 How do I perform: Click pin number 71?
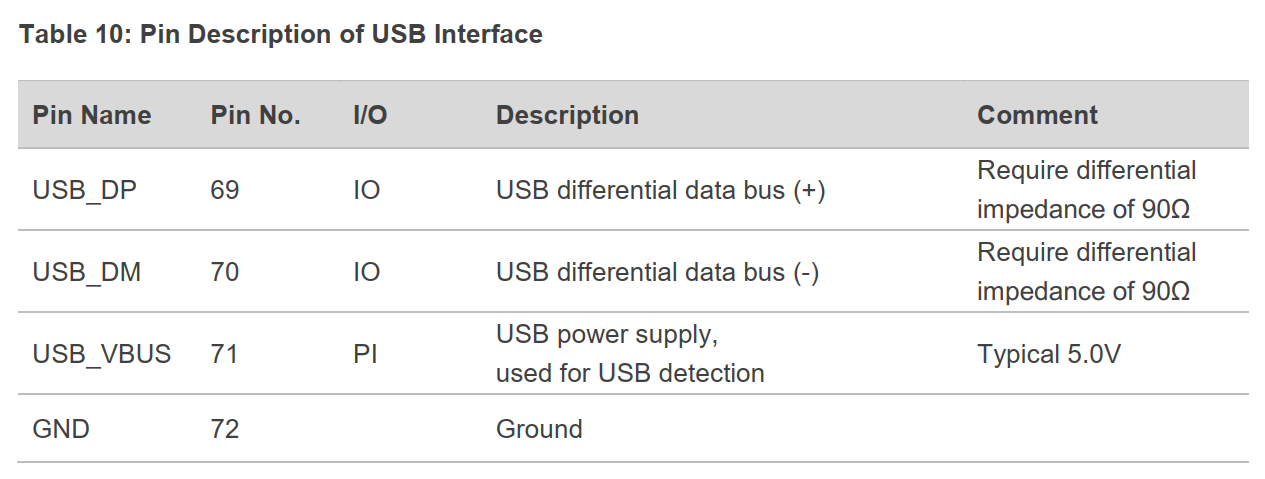click(x=225, y=354)
